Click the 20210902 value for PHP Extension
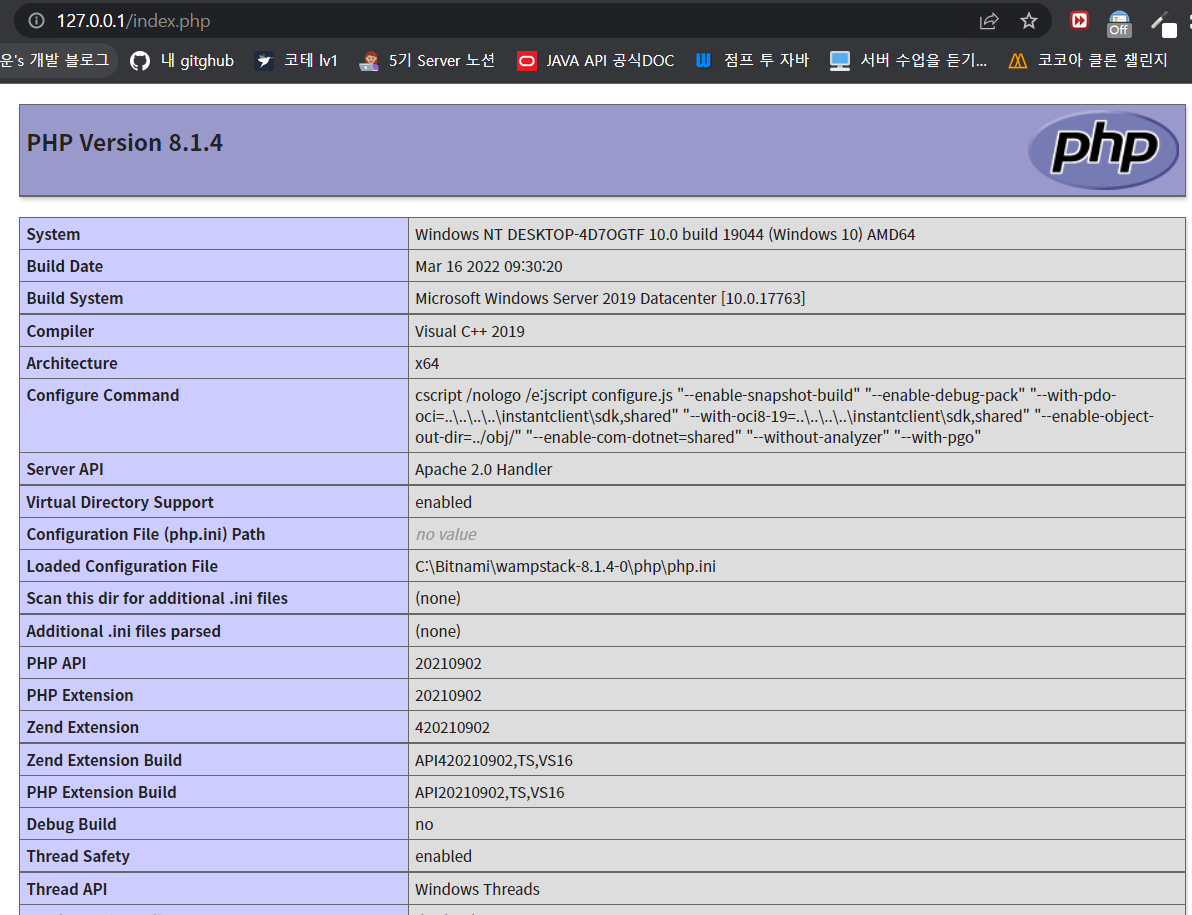 tap(448, 695)
